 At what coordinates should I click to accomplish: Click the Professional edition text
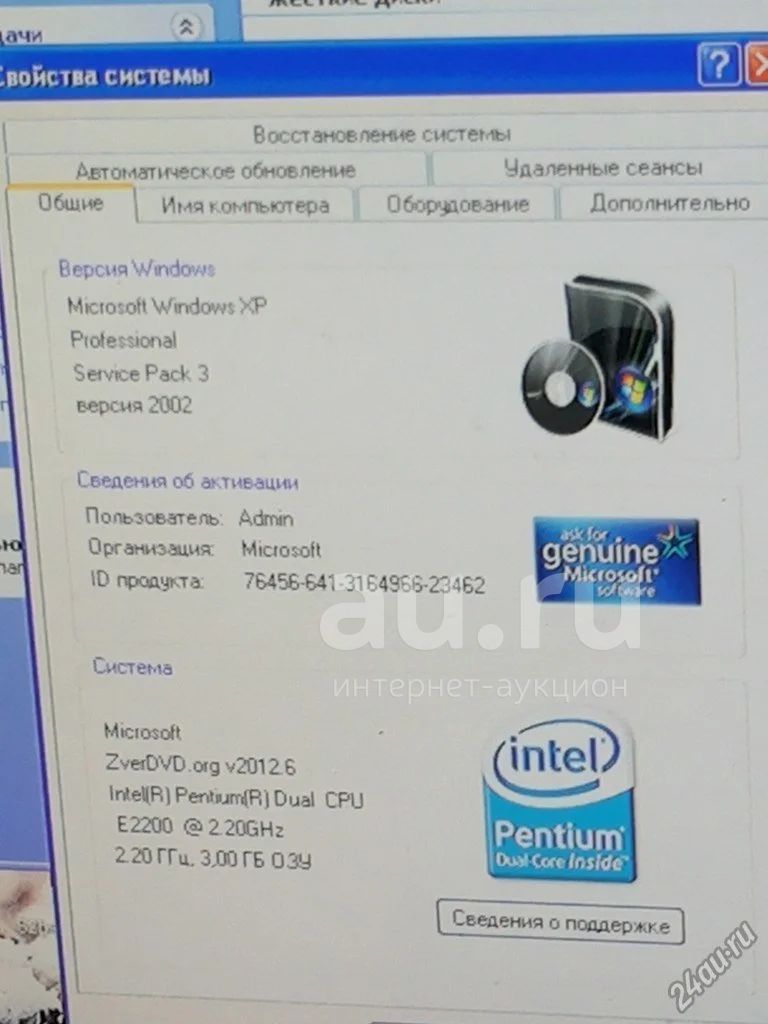123,340
